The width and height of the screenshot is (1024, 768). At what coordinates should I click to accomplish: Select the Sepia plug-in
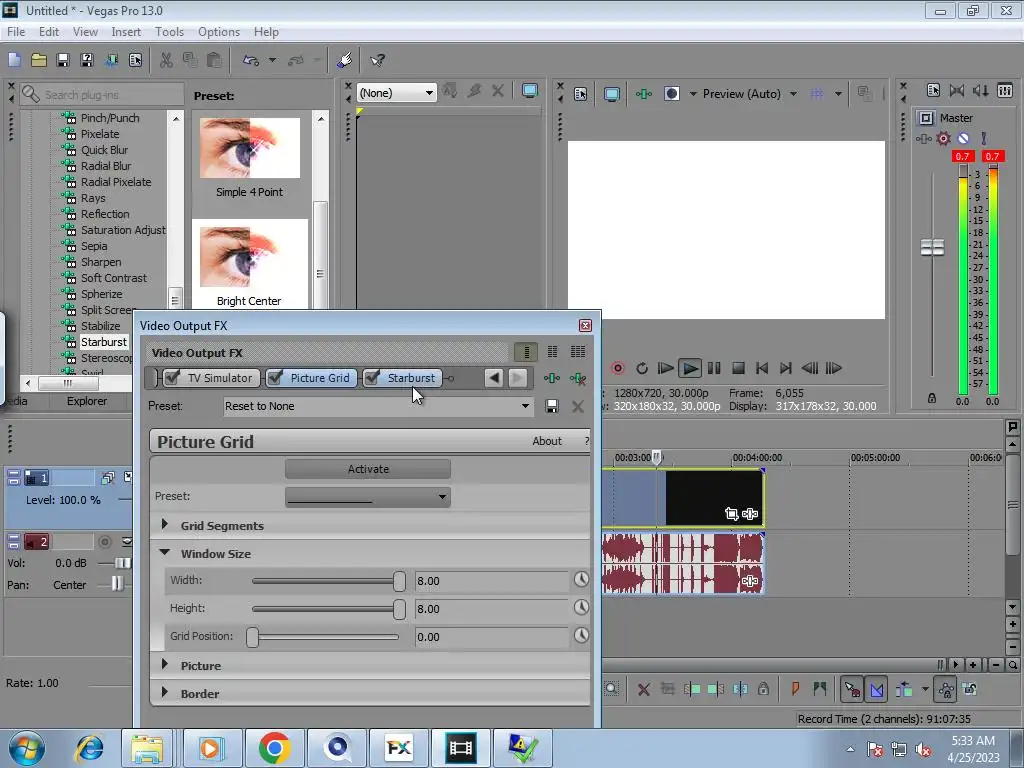pyautogui.click(x=93, y=246)
